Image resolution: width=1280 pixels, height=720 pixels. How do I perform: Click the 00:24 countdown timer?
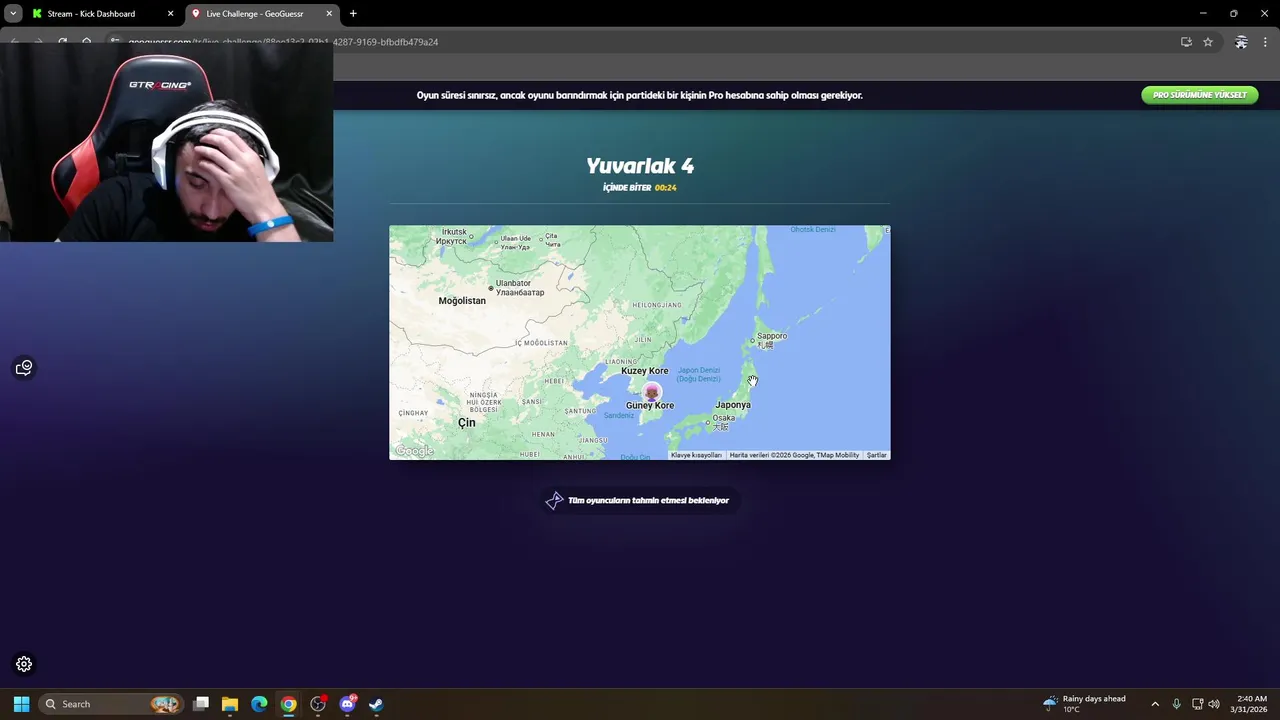[666, 188]
